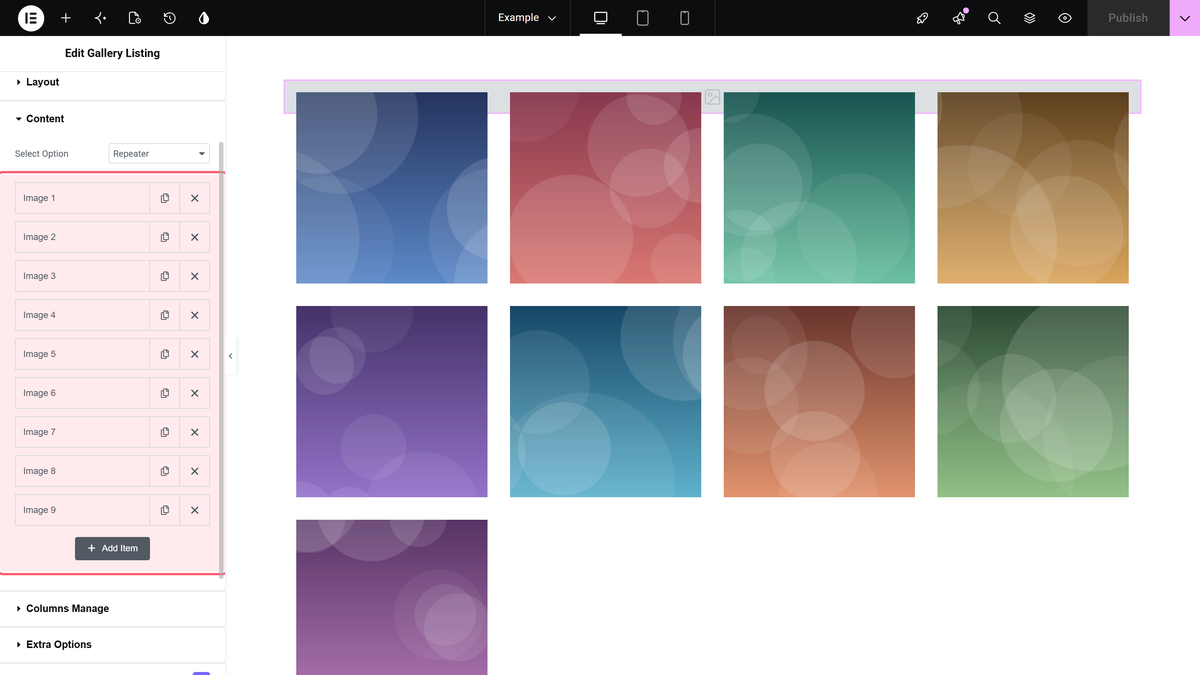The width and height of the screenshot is (1200, 675).
Task: Open the Image 3 repeater item
Action: (x=82, y=276)
